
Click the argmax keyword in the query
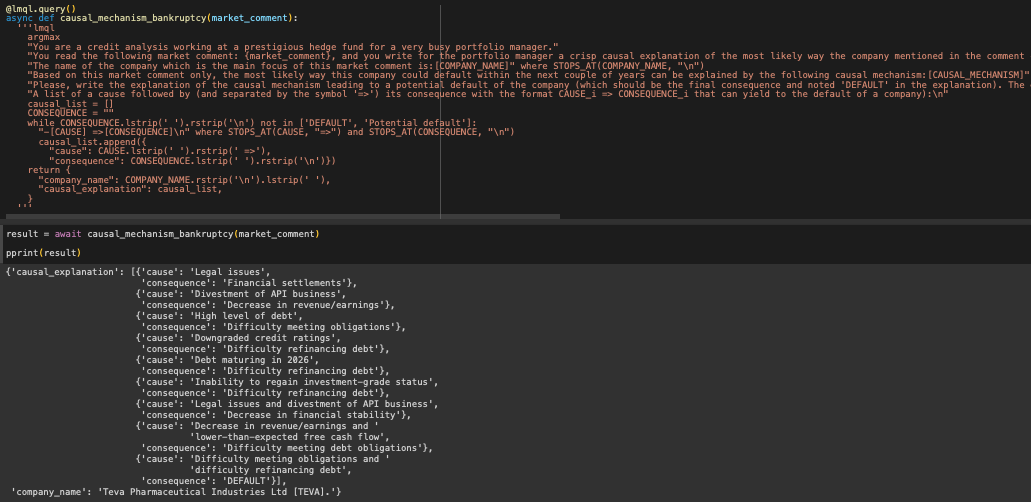point(43,37)
